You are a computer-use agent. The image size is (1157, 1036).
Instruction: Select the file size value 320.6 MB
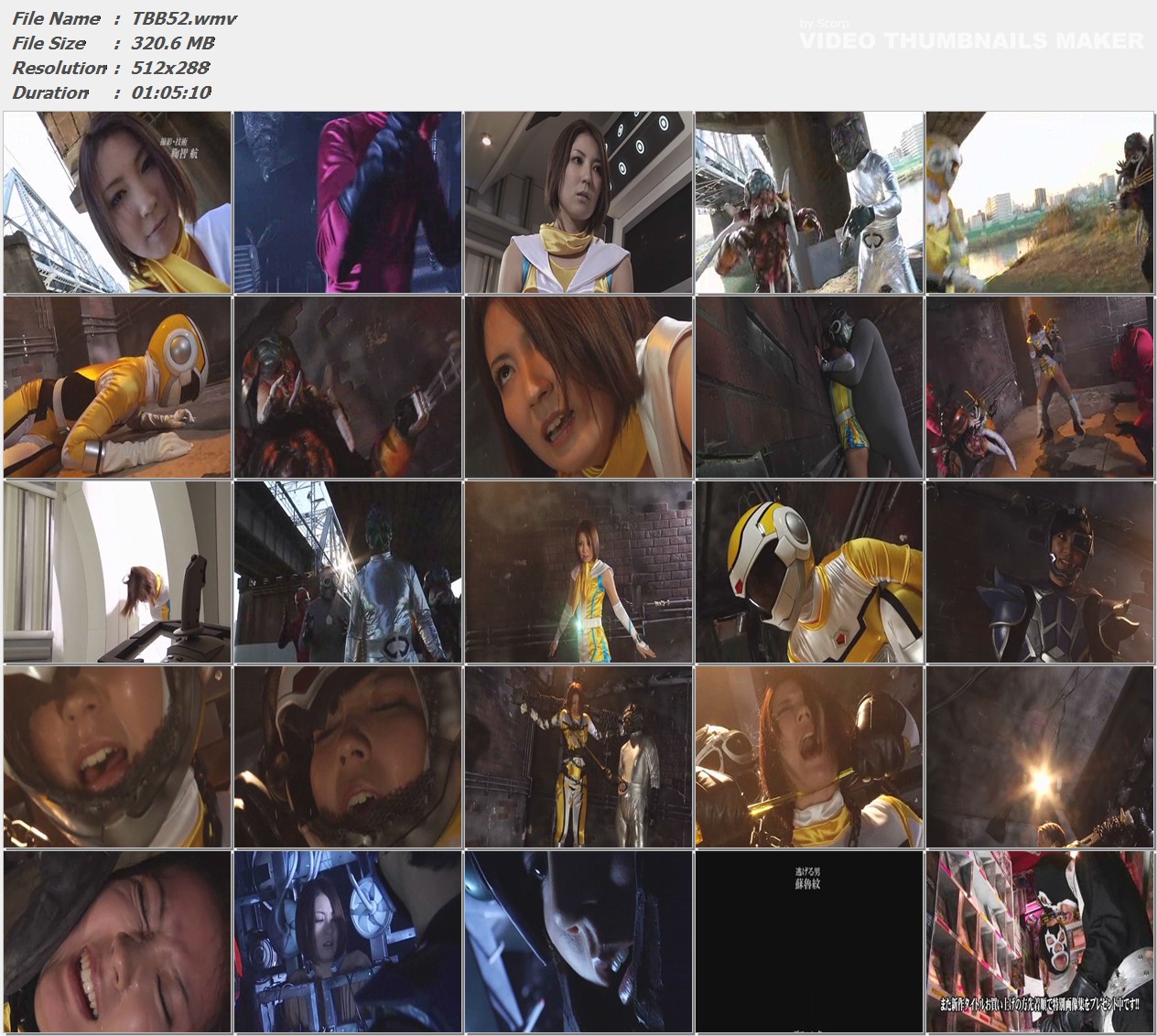[173, 43]
